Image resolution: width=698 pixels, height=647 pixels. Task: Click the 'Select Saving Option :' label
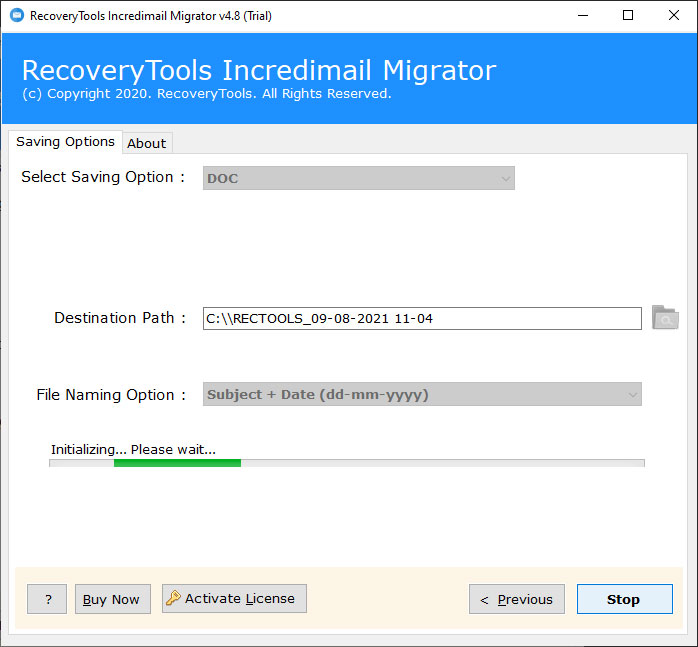click(x=103, y=177)
